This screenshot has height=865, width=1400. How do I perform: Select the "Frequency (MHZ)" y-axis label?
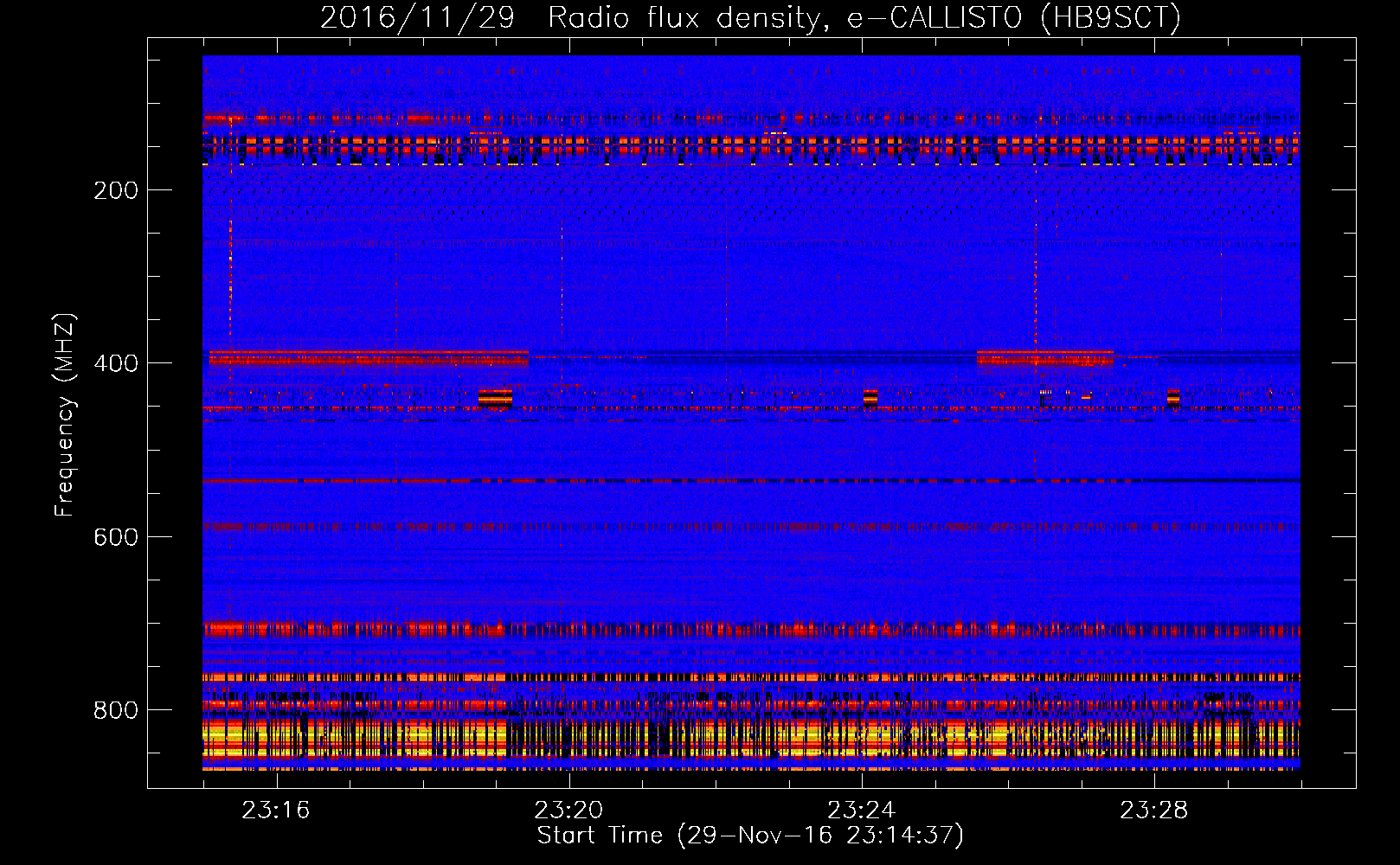[x=65, y=415]
